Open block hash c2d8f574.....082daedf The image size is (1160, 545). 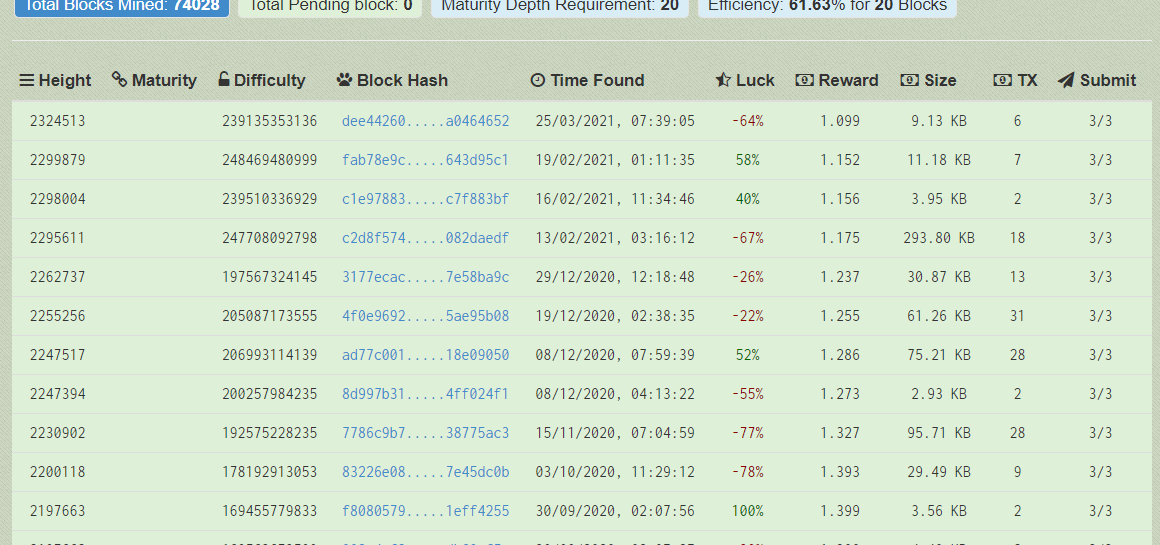(425, 238)
